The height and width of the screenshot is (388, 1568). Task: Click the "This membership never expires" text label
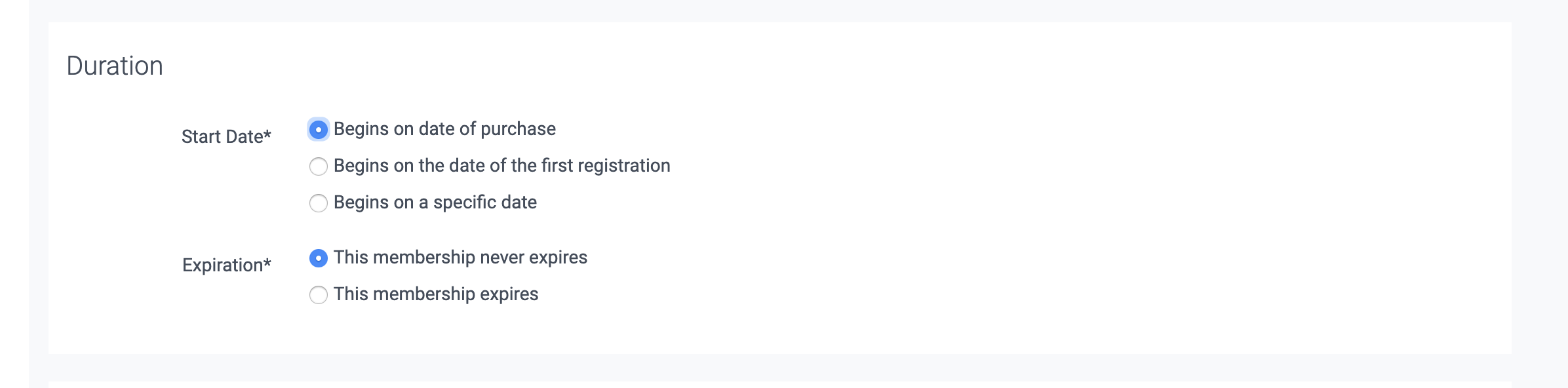460,258
